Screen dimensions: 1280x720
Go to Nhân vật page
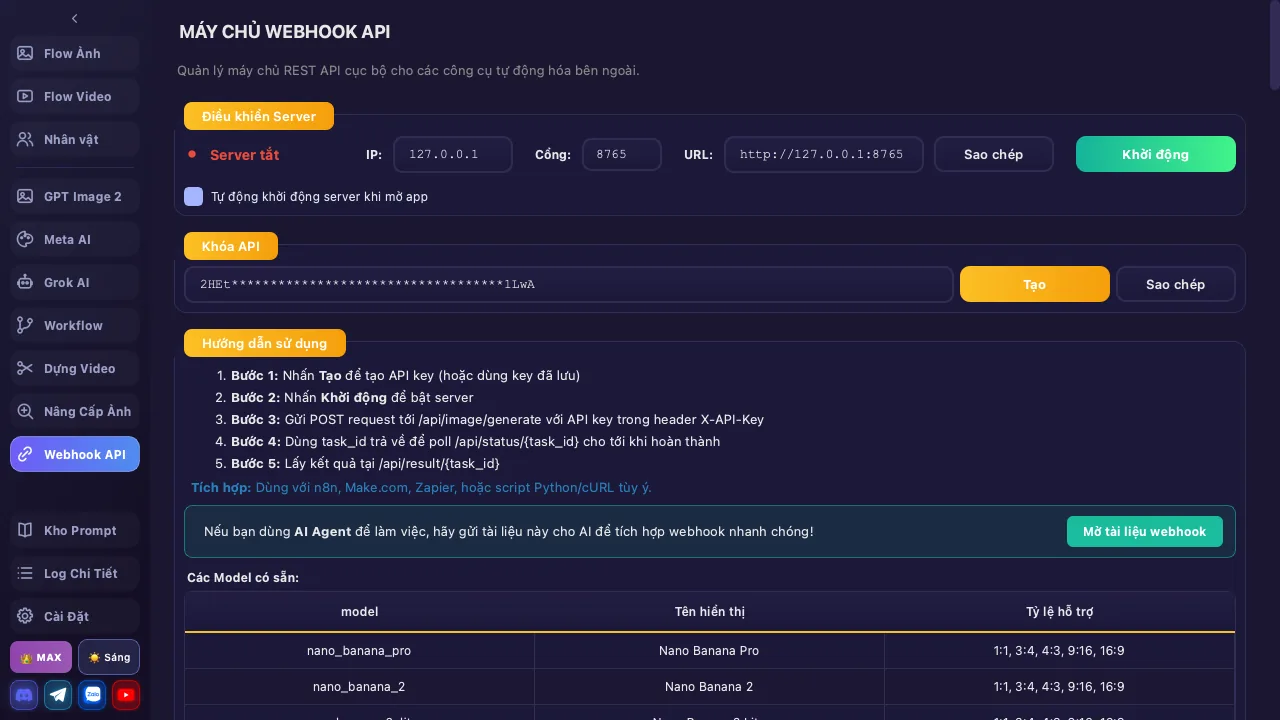[x=75, y=140]
